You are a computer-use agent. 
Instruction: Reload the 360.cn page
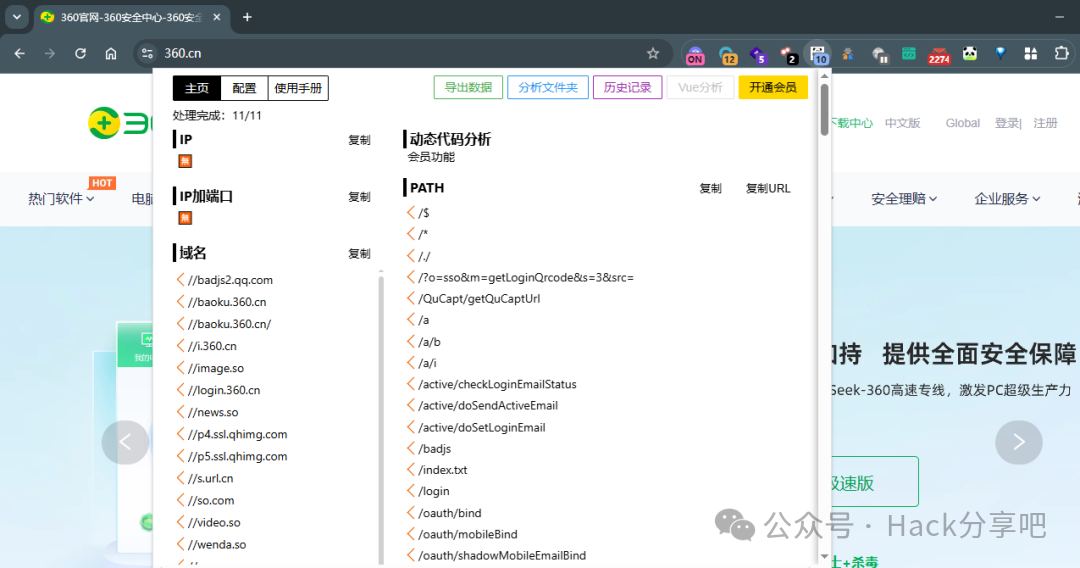click(x=80, y=53)
